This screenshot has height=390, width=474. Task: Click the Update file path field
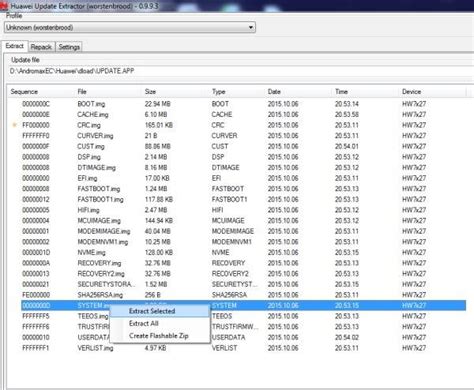tap(240, 71)
